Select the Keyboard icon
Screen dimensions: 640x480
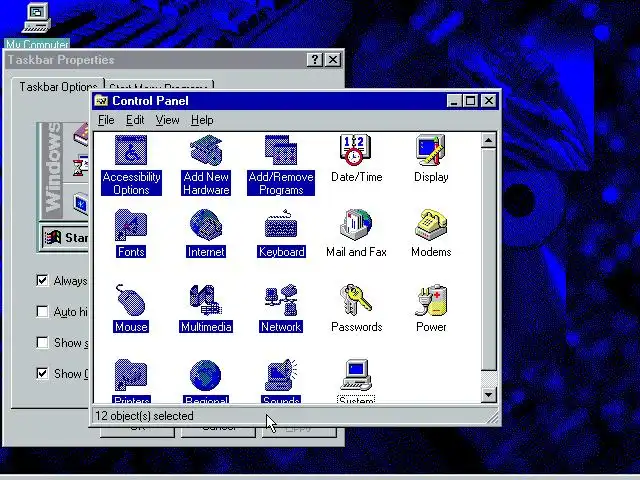[x=281, y=225]
